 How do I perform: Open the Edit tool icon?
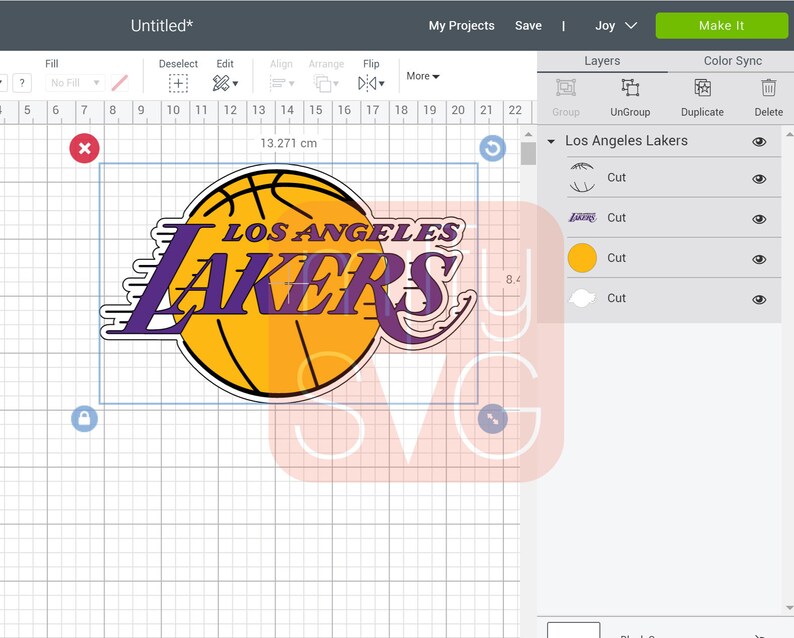pyautogui.click(x=221, y=83)
